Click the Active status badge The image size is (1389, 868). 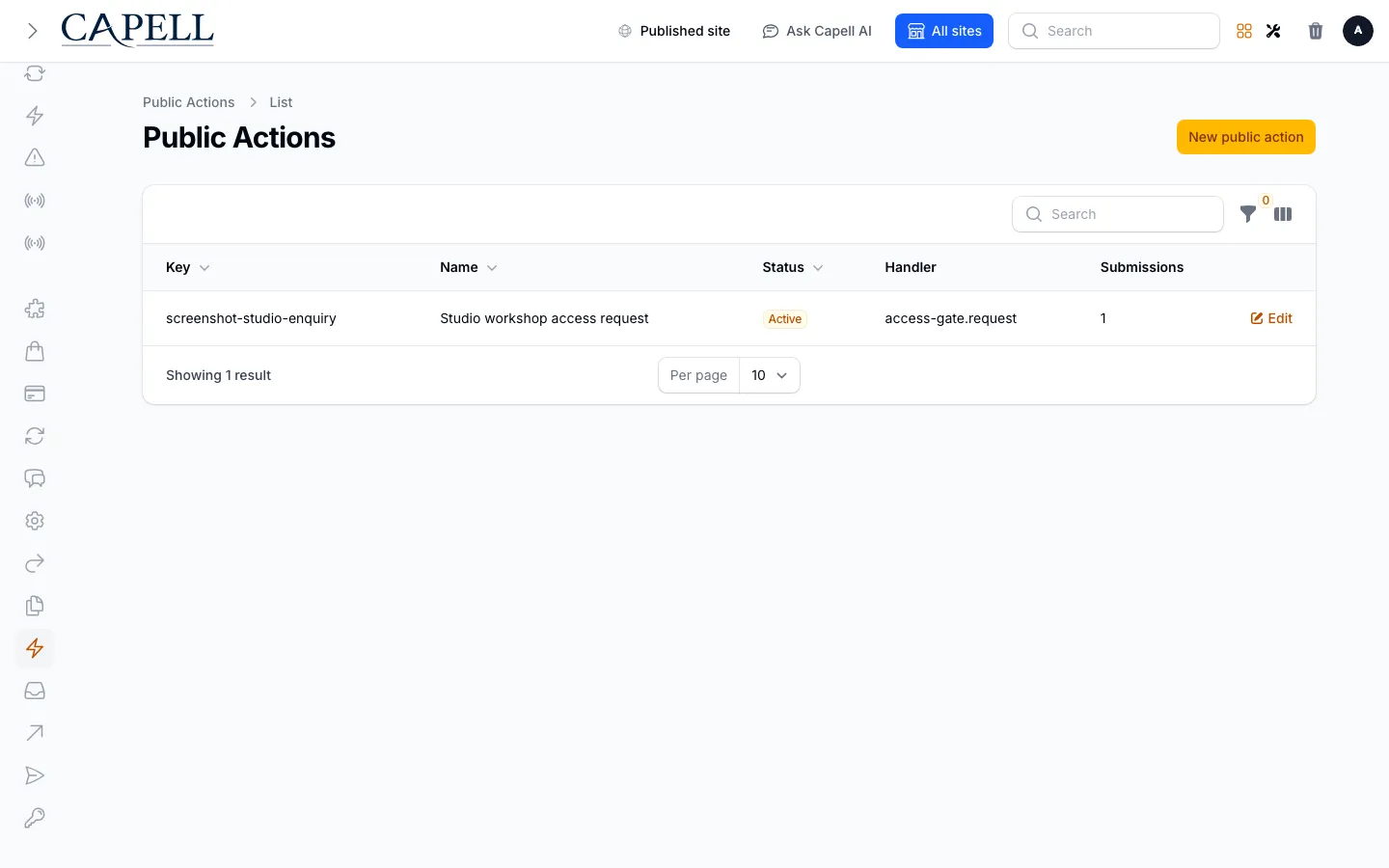coord(785,319)
